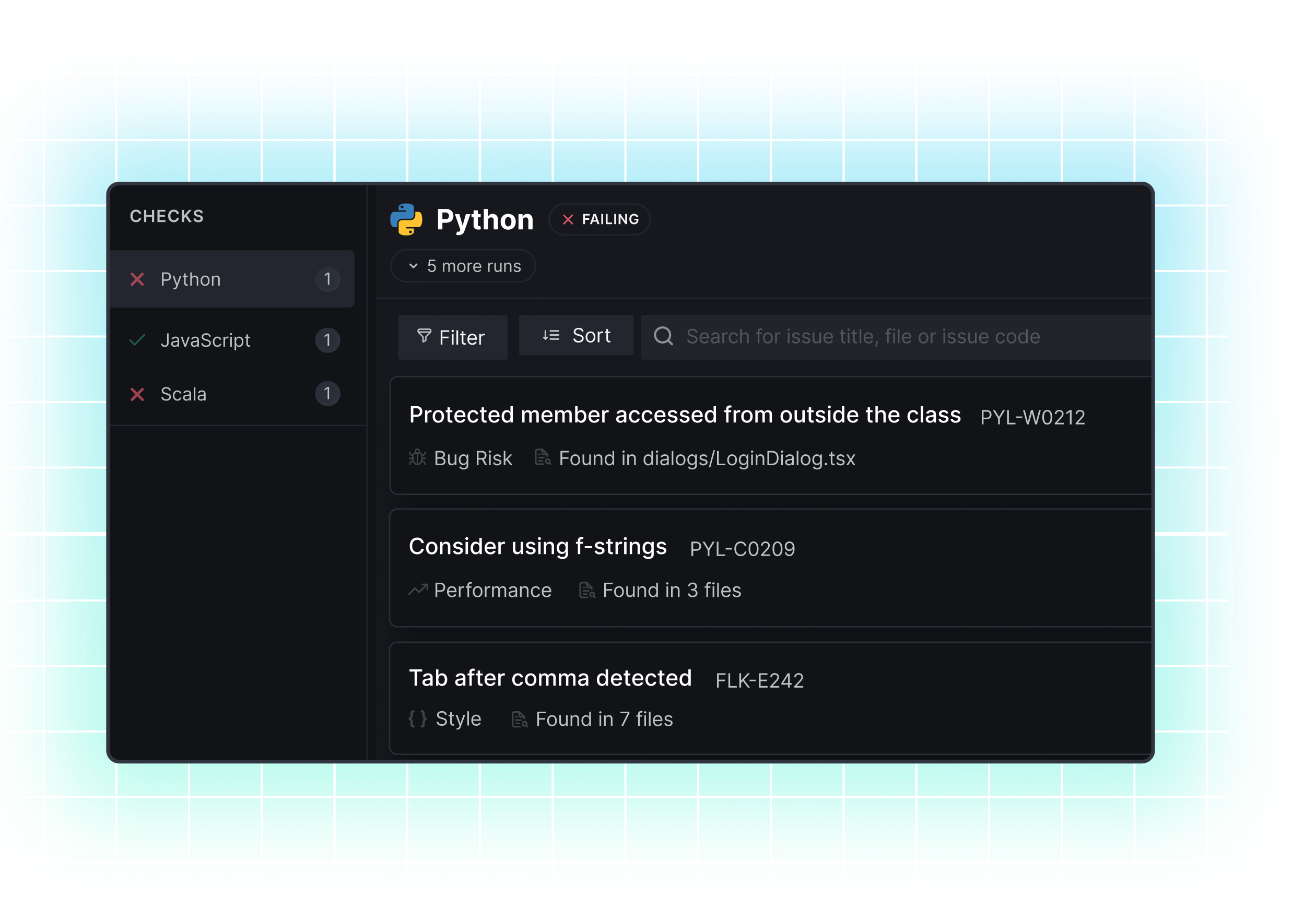Image resolution: width=1316 pixels, height=908 pixels.
Task: Toggle the FAILING status badge
Action: pos(599,220)
